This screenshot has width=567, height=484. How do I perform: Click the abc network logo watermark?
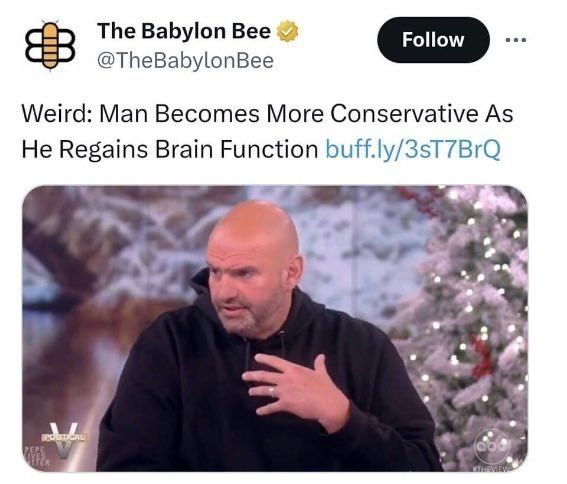492,446
